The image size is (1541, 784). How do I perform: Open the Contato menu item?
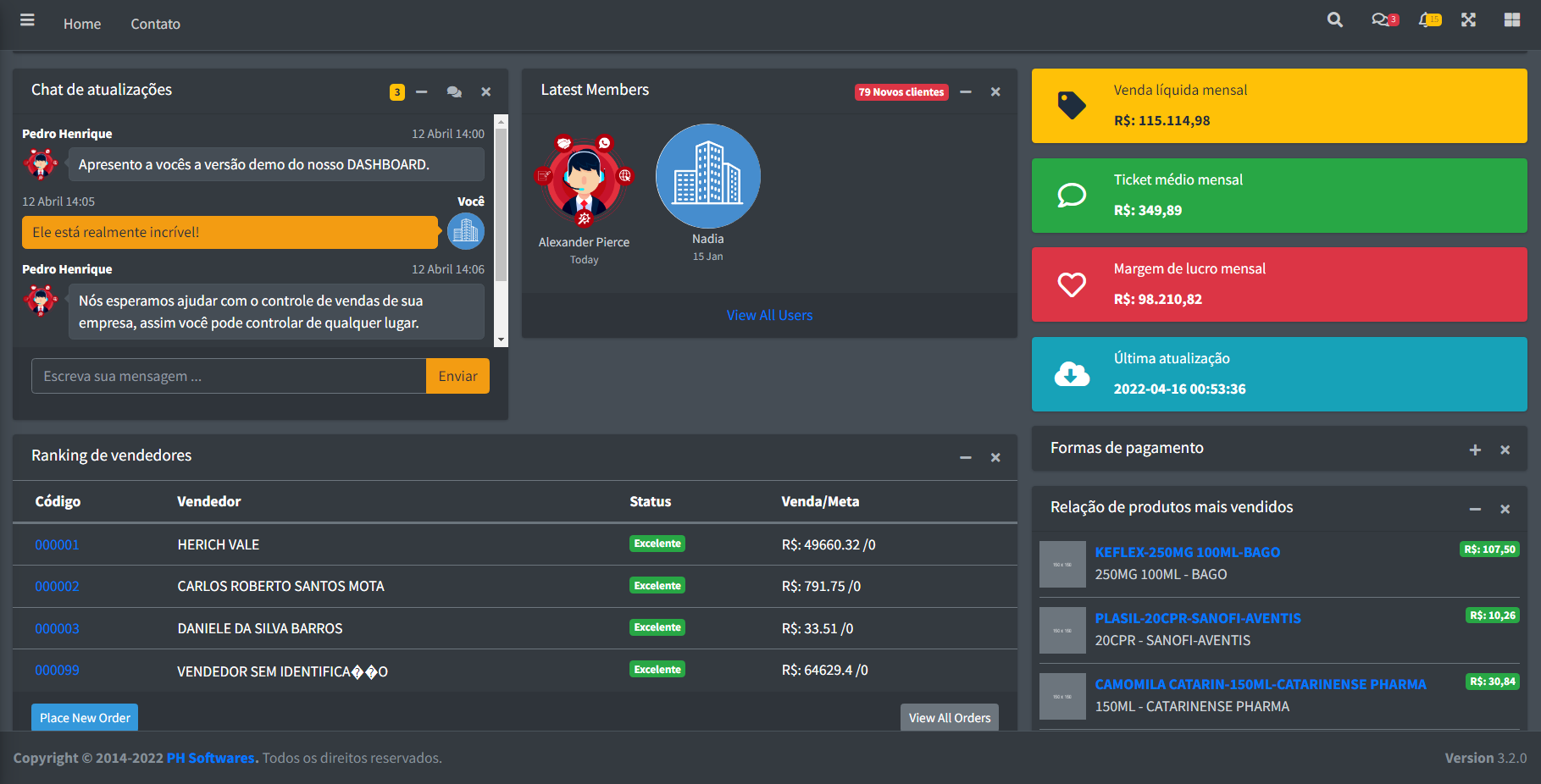tap(155, 24)
